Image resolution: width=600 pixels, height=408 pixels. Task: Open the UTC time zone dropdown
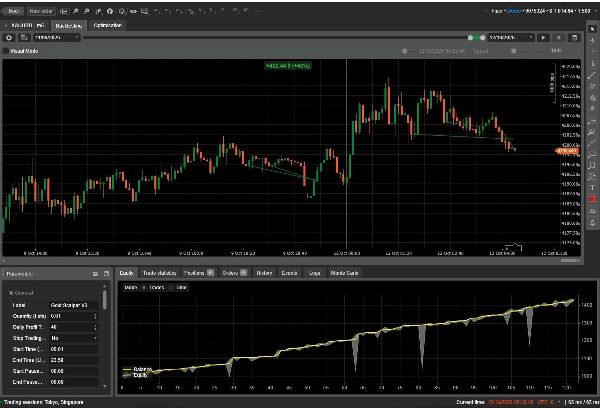pyautogui.click(x=559, y=402)
